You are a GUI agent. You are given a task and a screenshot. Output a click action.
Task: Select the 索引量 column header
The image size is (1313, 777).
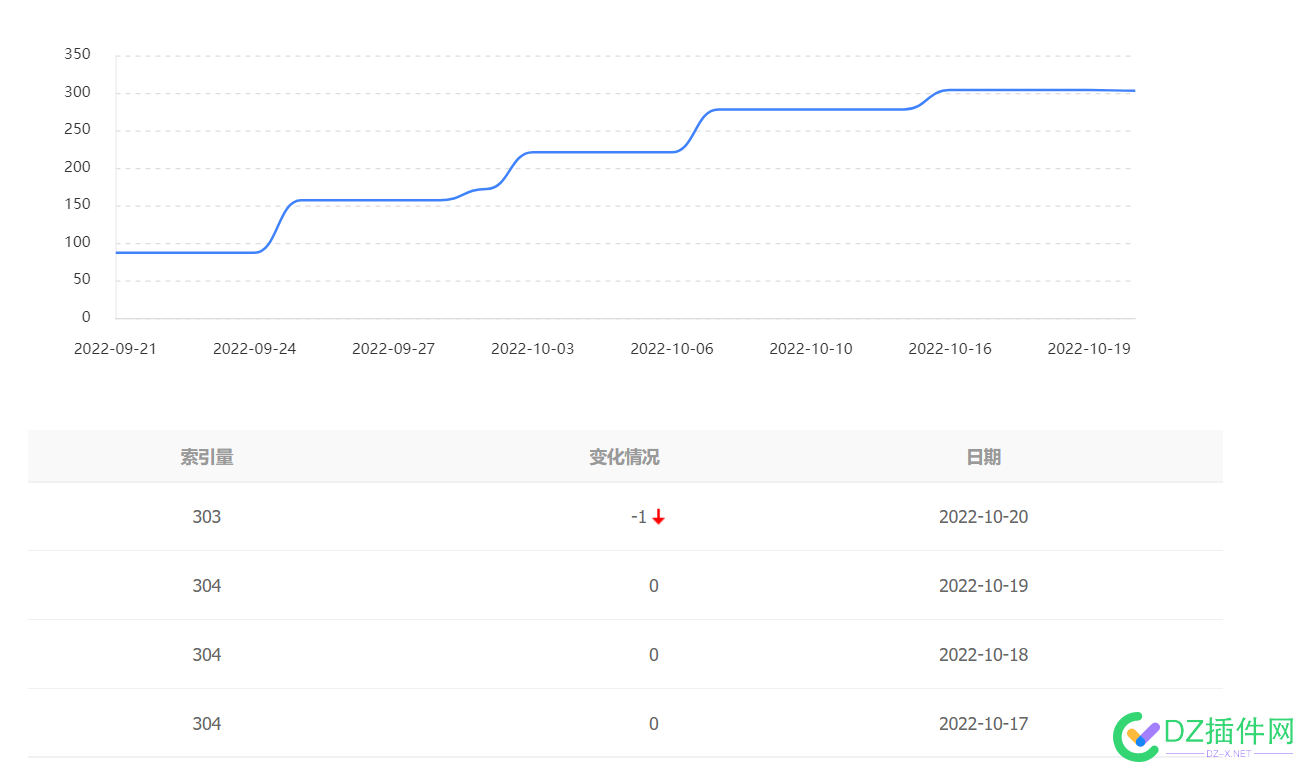pyautogui.click(x=207, y=457)
